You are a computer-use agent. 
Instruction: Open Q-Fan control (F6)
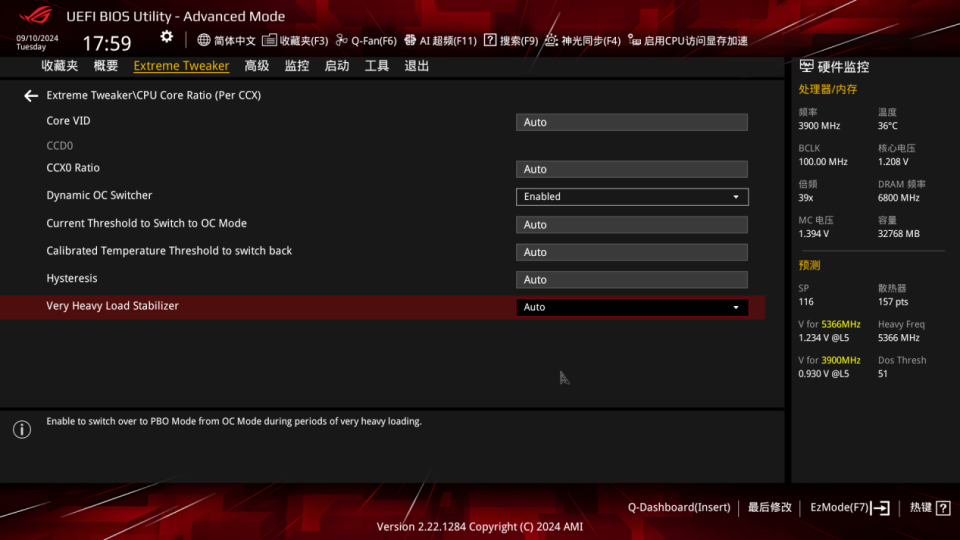click(x=366, y=40)
